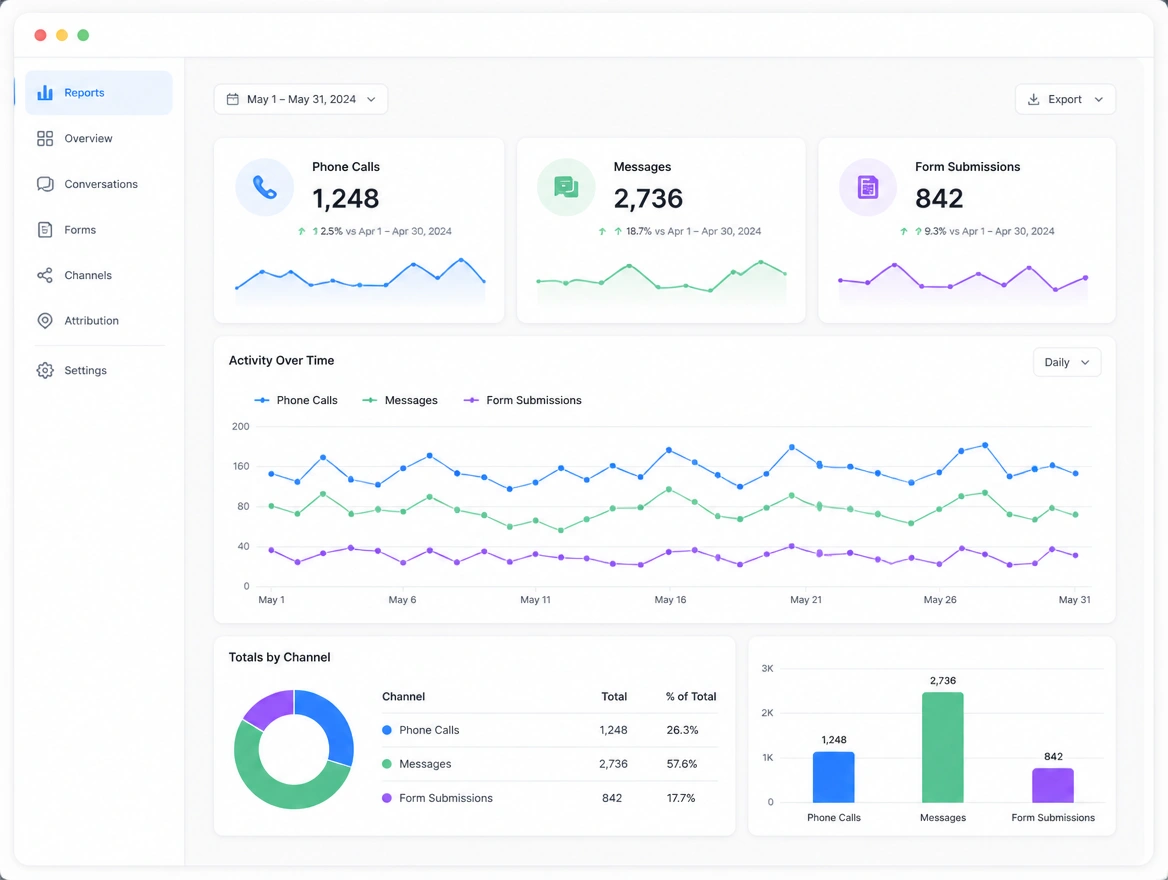Click the blue donut chart segment
The width and height of the screenshot is (1168, 880).
pyautogui.click(x=334, y=723)
